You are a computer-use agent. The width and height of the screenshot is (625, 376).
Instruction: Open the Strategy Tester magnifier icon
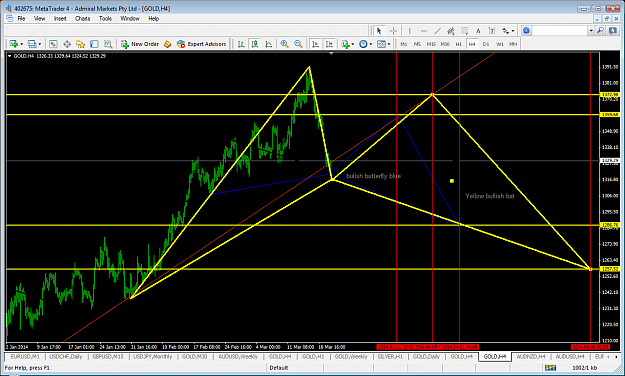[x=108, y=44]
